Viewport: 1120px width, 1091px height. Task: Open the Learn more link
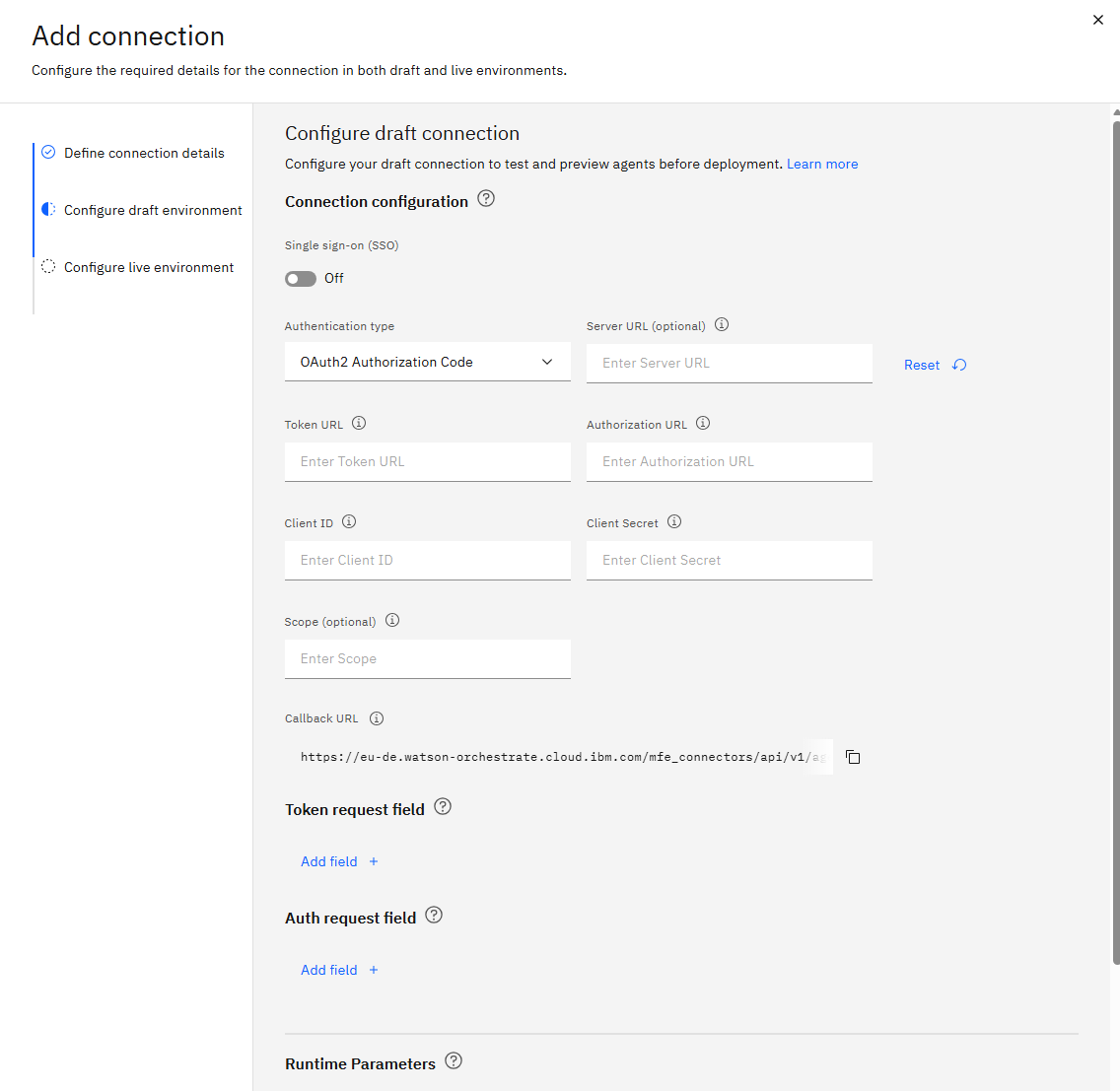click(x=822, y=165)
